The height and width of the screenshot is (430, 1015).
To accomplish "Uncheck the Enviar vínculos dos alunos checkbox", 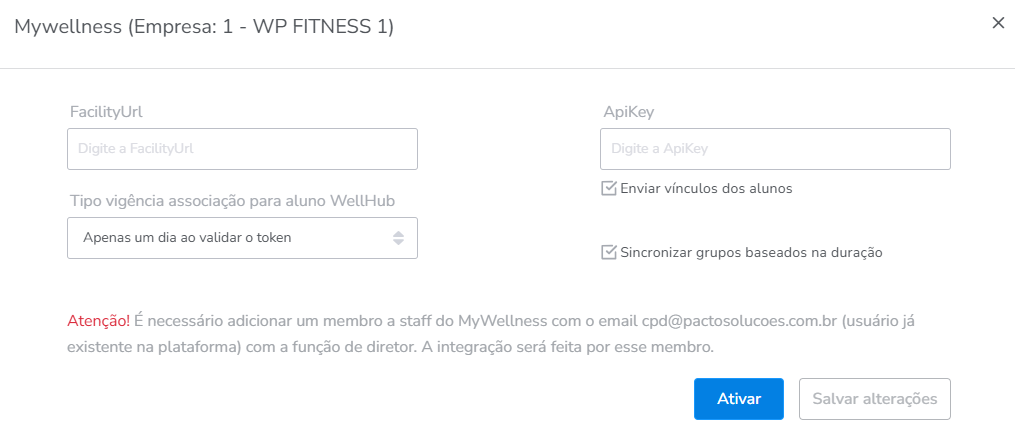I will coord(608,188).
